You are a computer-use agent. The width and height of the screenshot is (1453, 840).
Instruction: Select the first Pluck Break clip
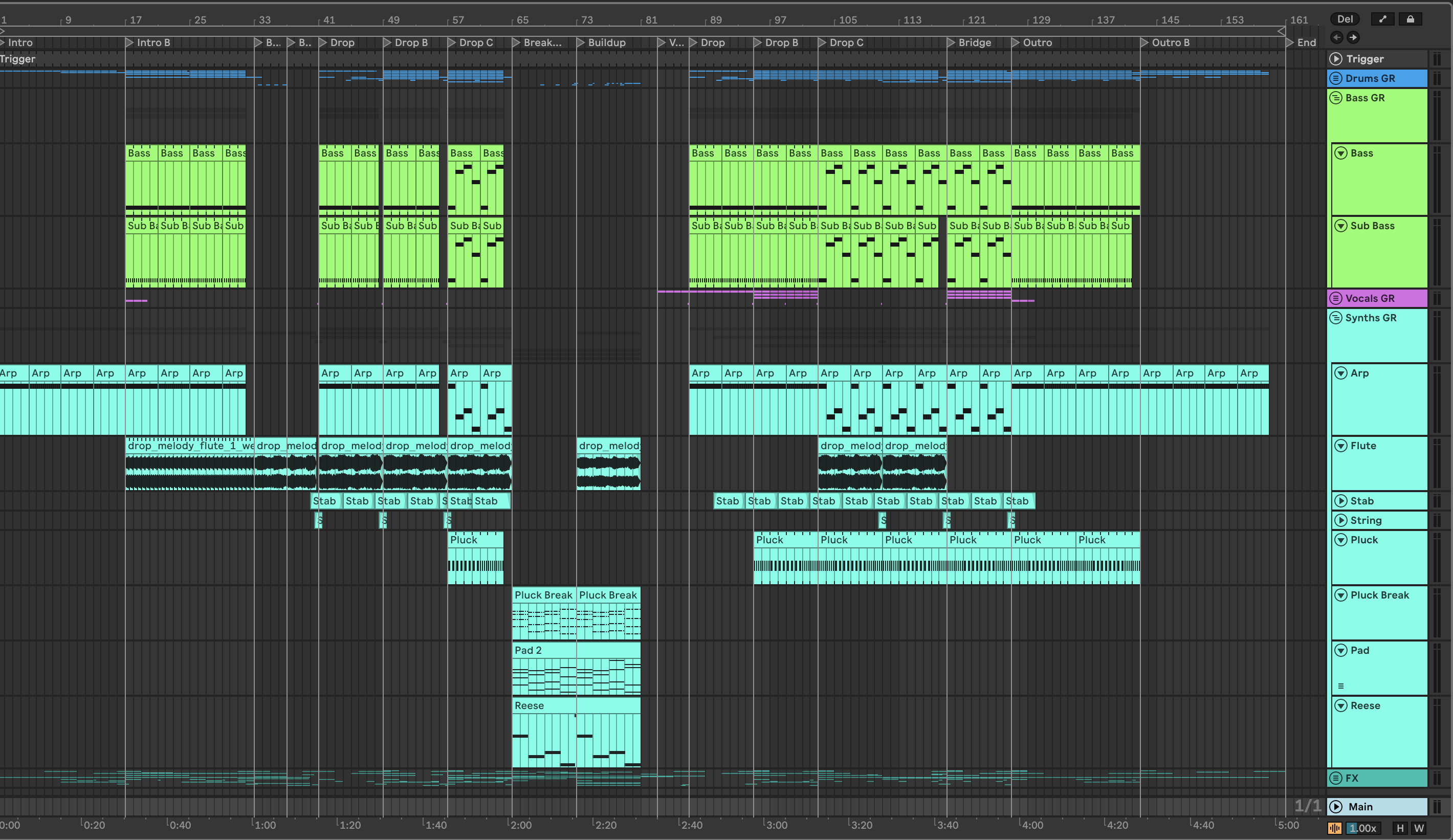click(544, 613)
